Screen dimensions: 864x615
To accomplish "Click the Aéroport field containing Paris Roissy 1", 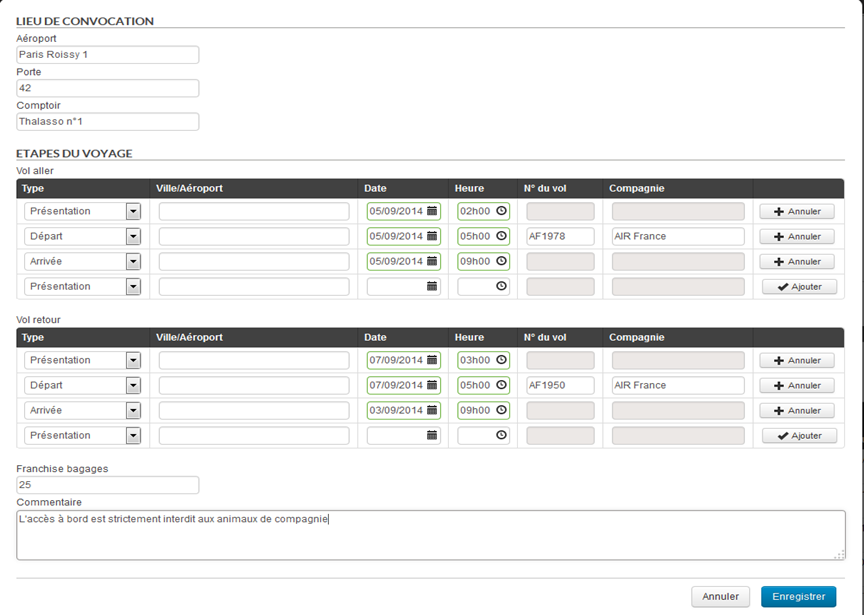I will 108,55.
